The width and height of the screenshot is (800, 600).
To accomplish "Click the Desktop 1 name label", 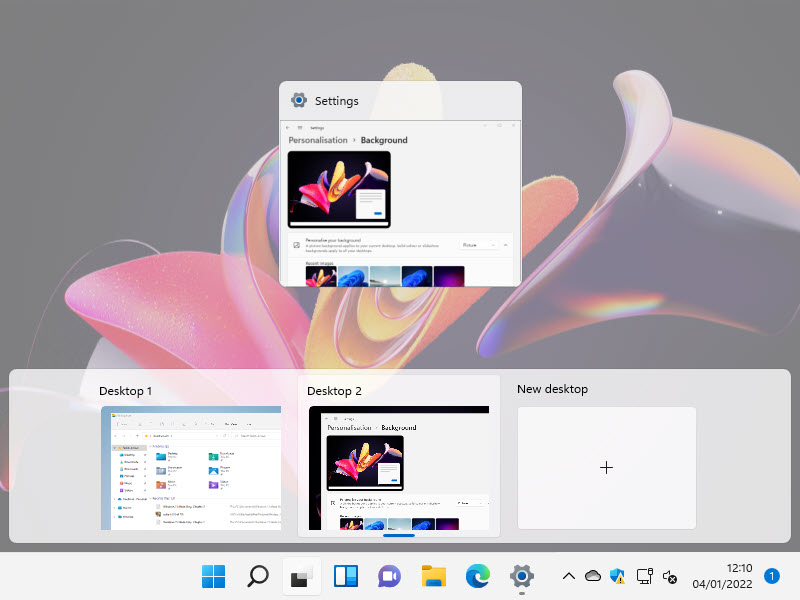I will pyautogui.click(x=125, y=391).
